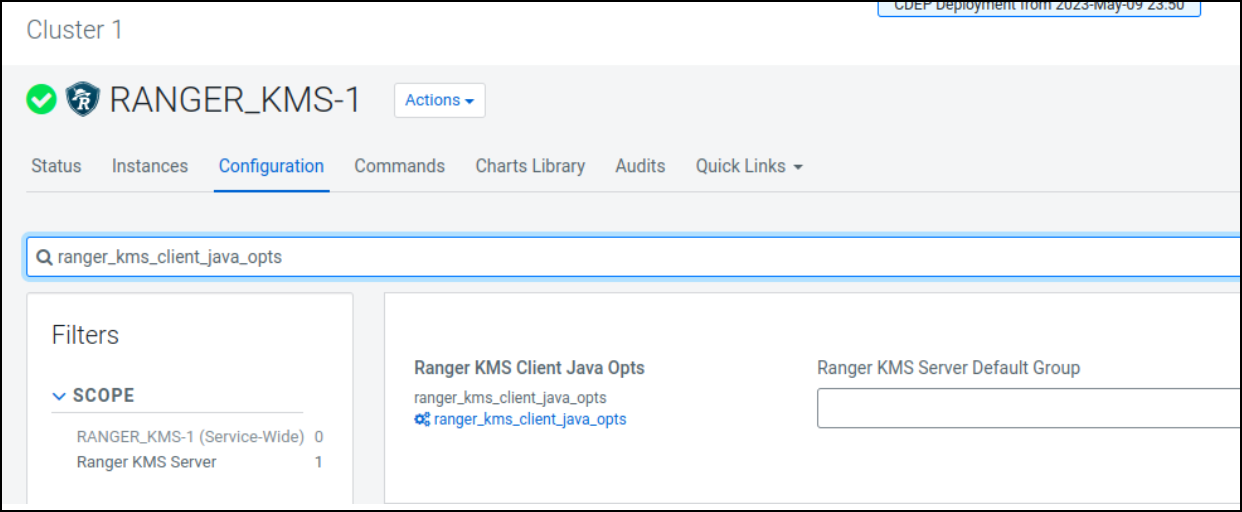Image resolution: width=1242 pixels, height=512 pixels.
Task: Click the configuration search text field
Action: click(x=640, y=258)
